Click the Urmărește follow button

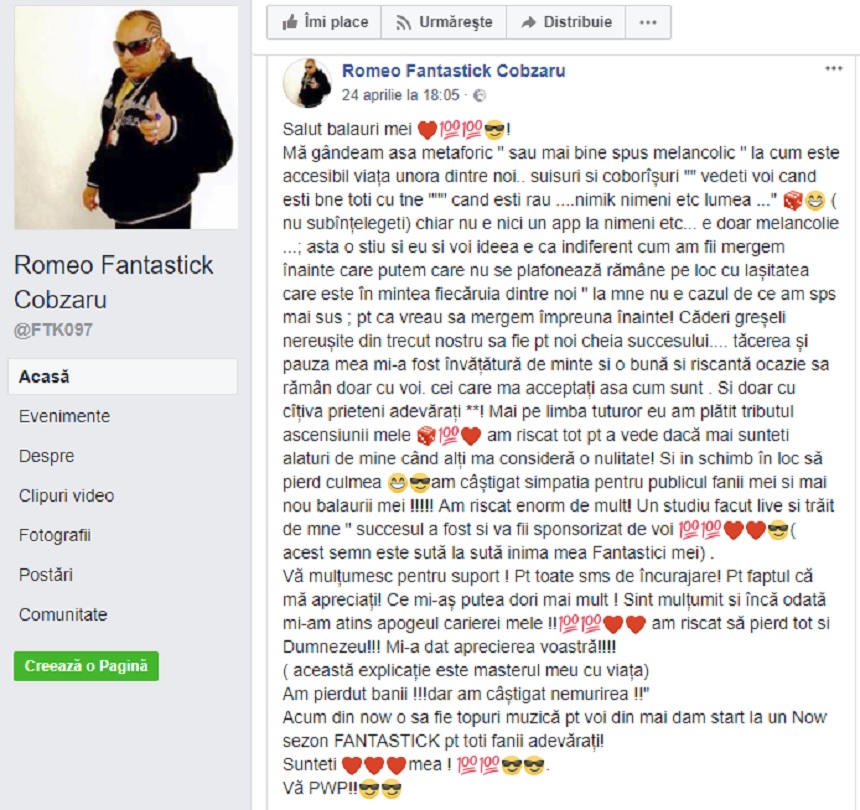coord(444,22)
